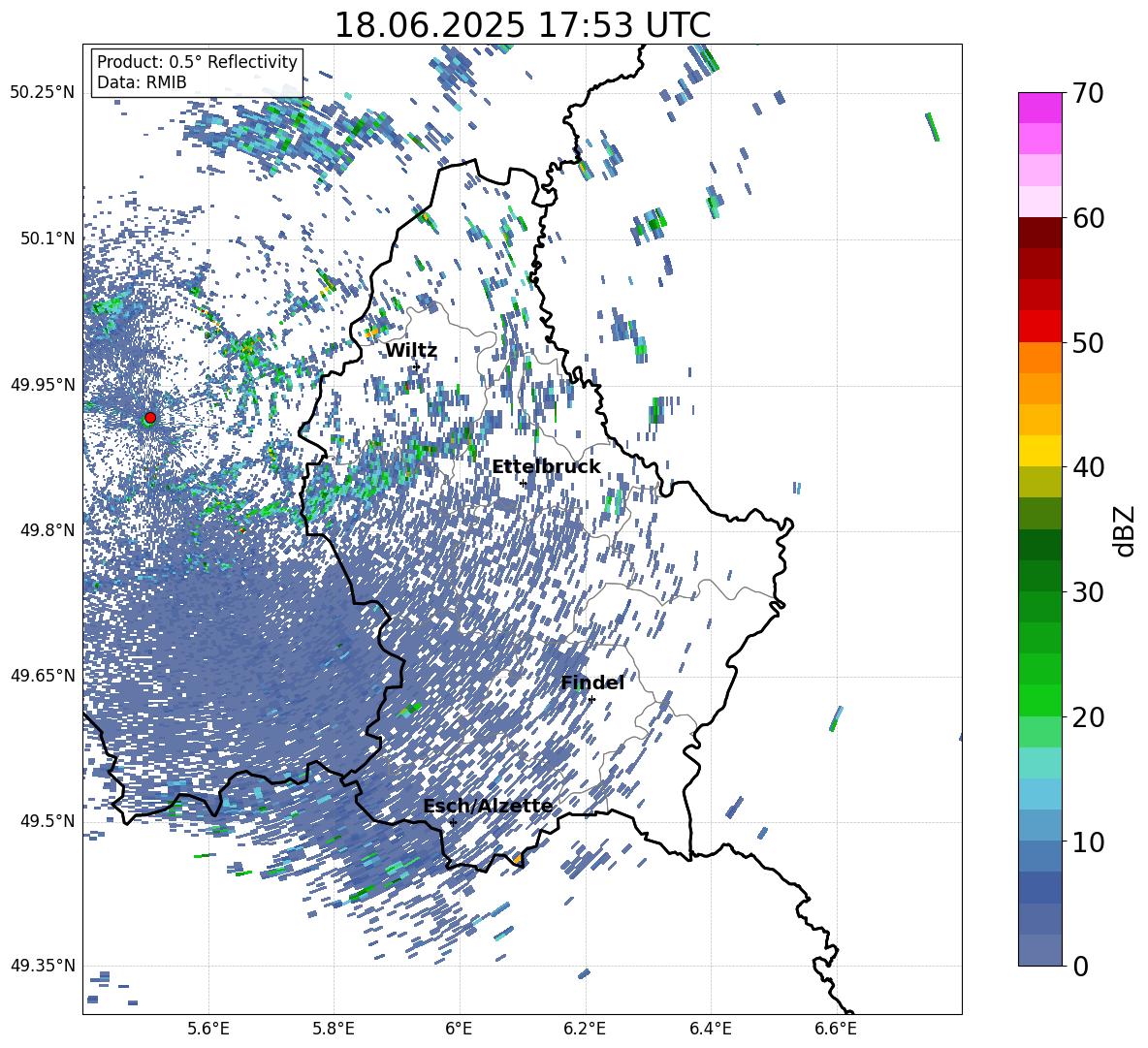
Task: Click the colorbar value 10
Action: click(1089, 842)
